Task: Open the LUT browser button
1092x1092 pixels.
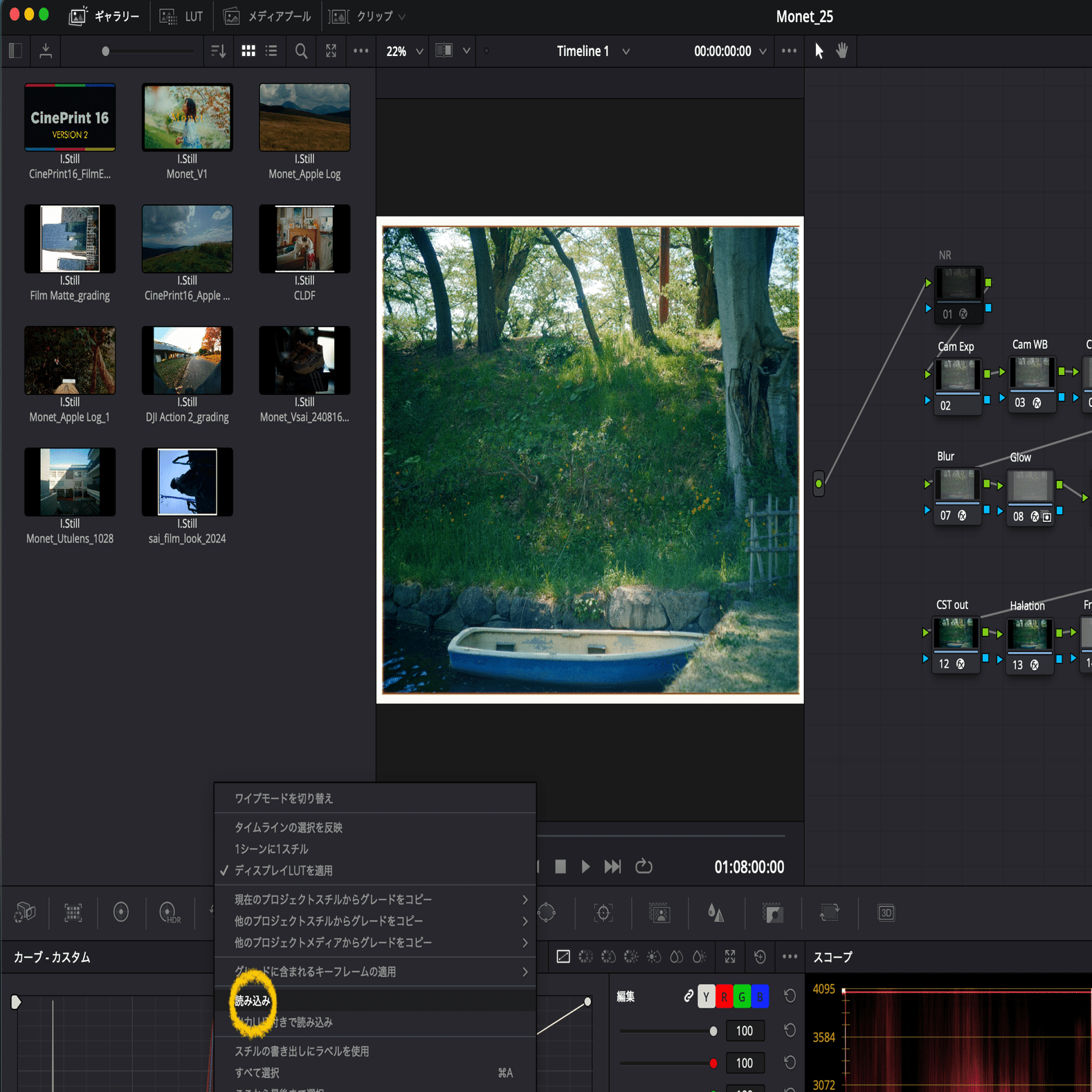Action: click(181, 17)
